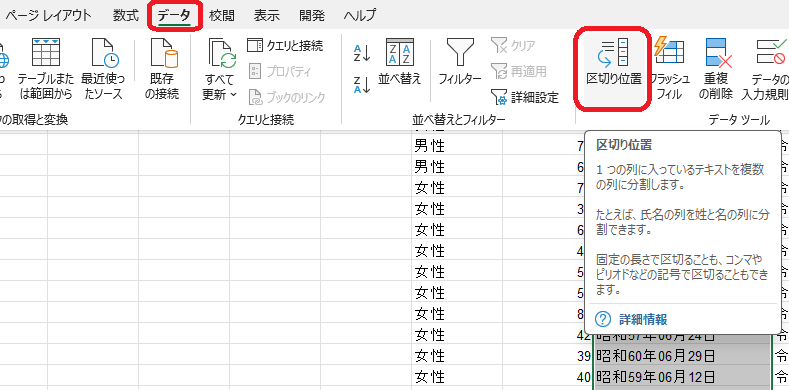The image size is (789, 390).
Task: Open 最近使ったソース
Action: [102, 69]
